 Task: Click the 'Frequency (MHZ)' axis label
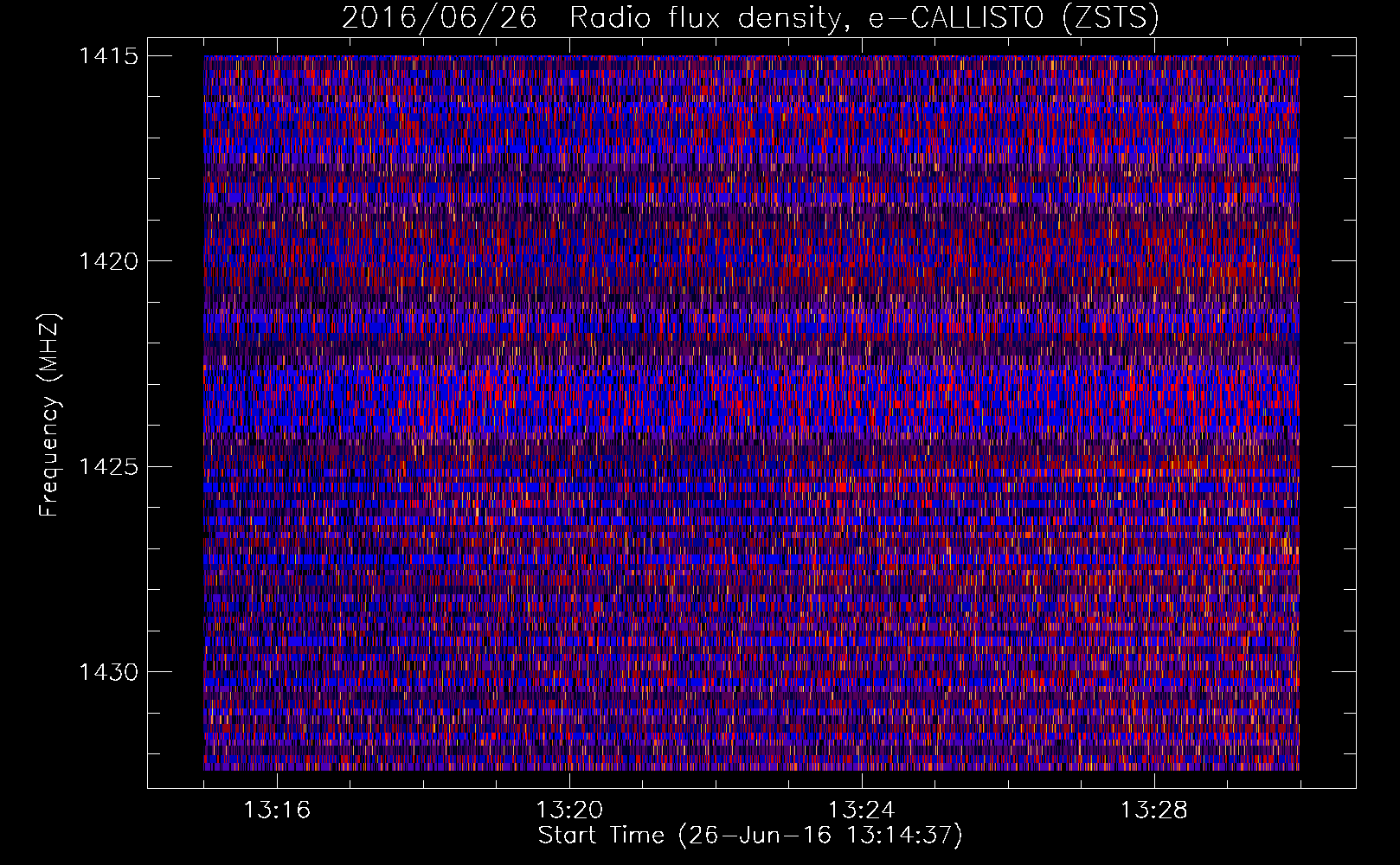(x=49, y=415)
